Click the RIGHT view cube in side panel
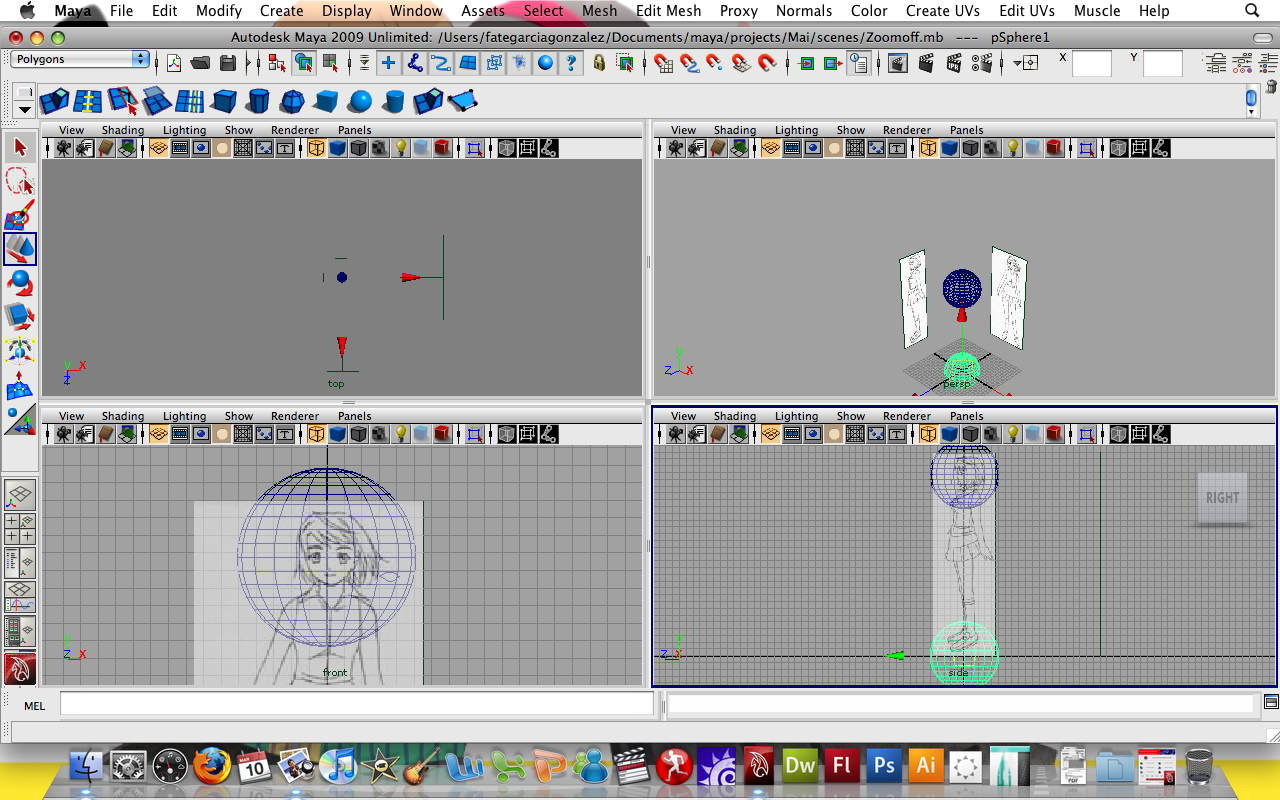Screen dimensions: 1280x800 point(1222,497)
